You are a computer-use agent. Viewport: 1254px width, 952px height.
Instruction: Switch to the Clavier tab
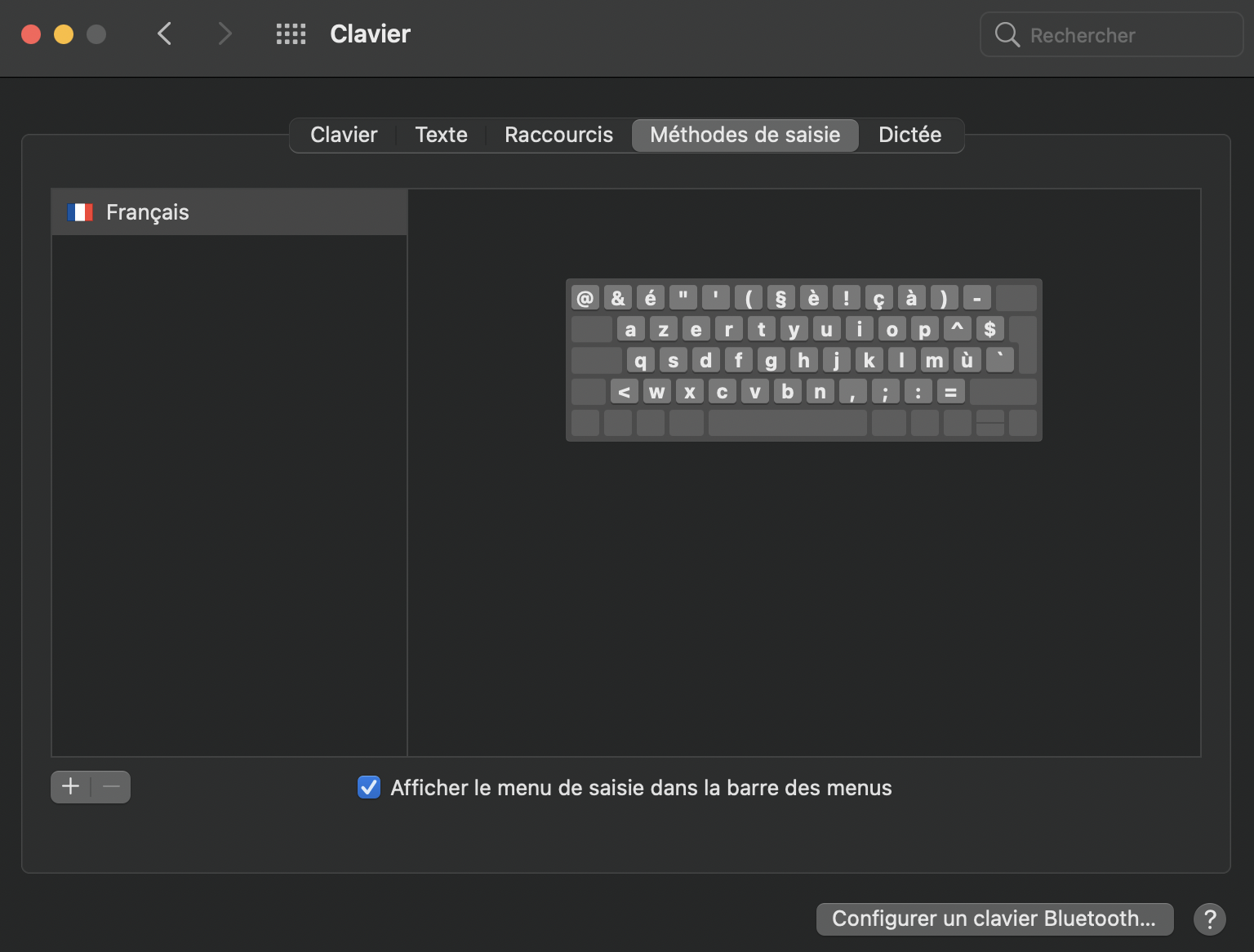pos(344,136)
